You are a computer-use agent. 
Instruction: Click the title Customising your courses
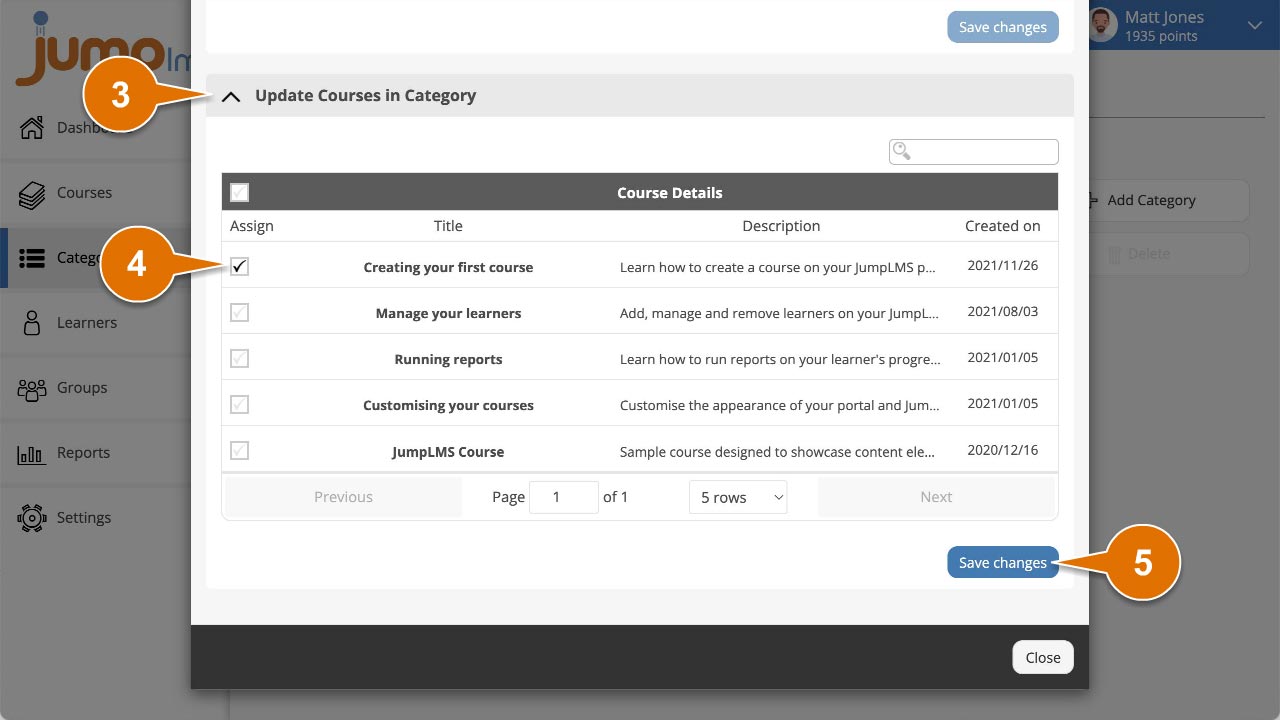click(x=448, y=405)
